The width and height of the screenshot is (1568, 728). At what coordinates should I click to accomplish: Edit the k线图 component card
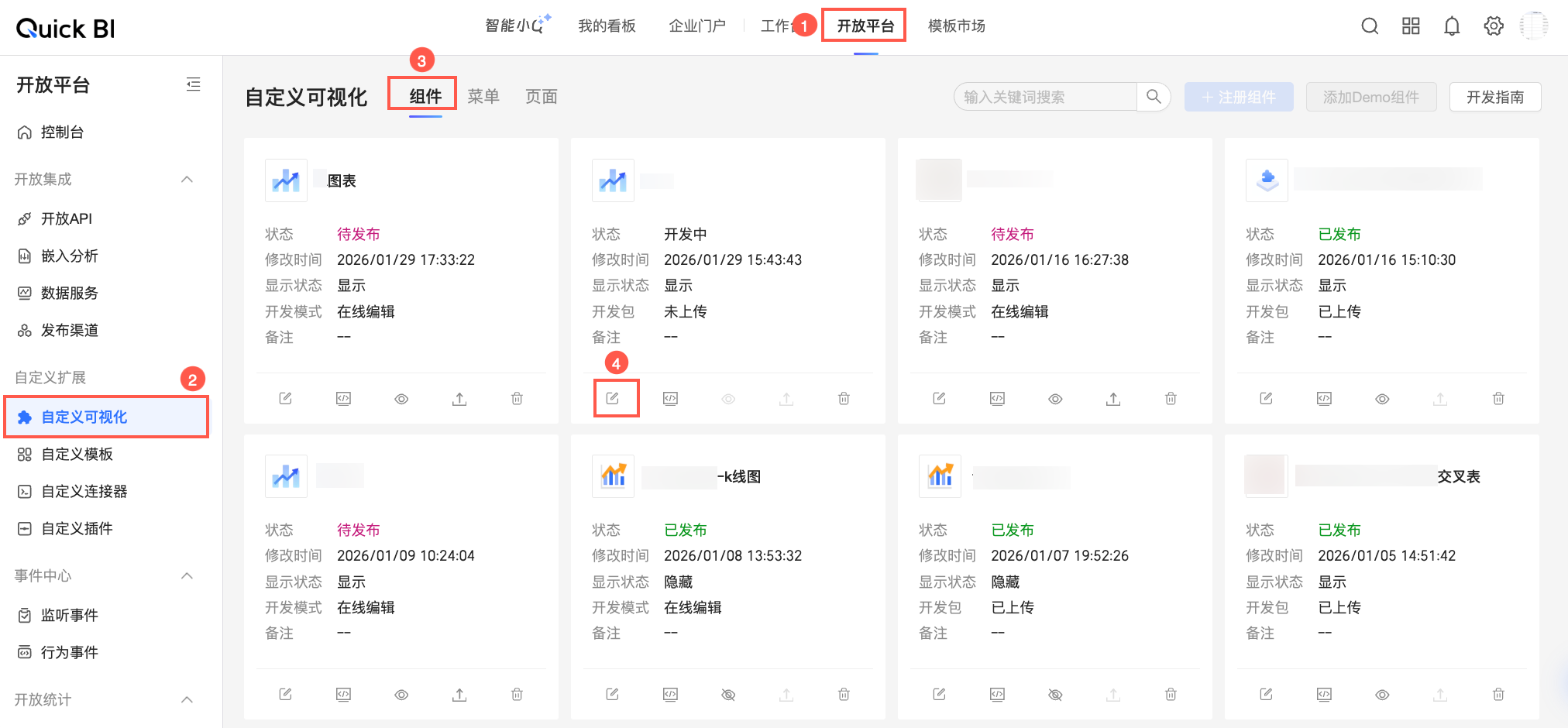tap(612, 694)
